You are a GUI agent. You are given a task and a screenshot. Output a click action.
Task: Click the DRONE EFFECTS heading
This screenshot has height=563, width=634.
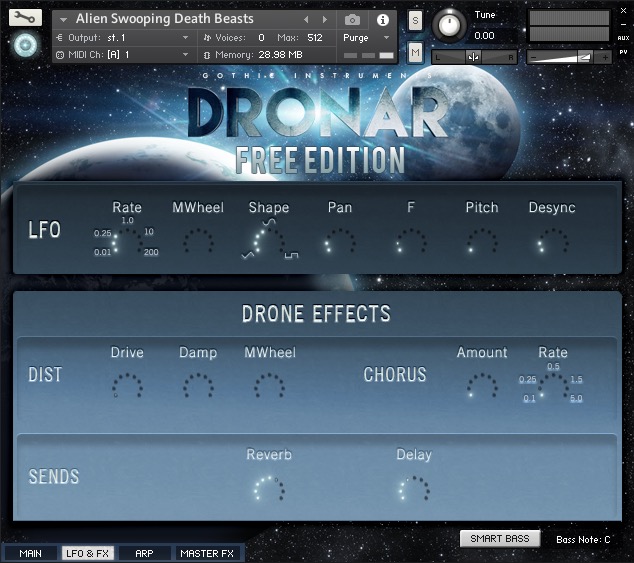316,314
